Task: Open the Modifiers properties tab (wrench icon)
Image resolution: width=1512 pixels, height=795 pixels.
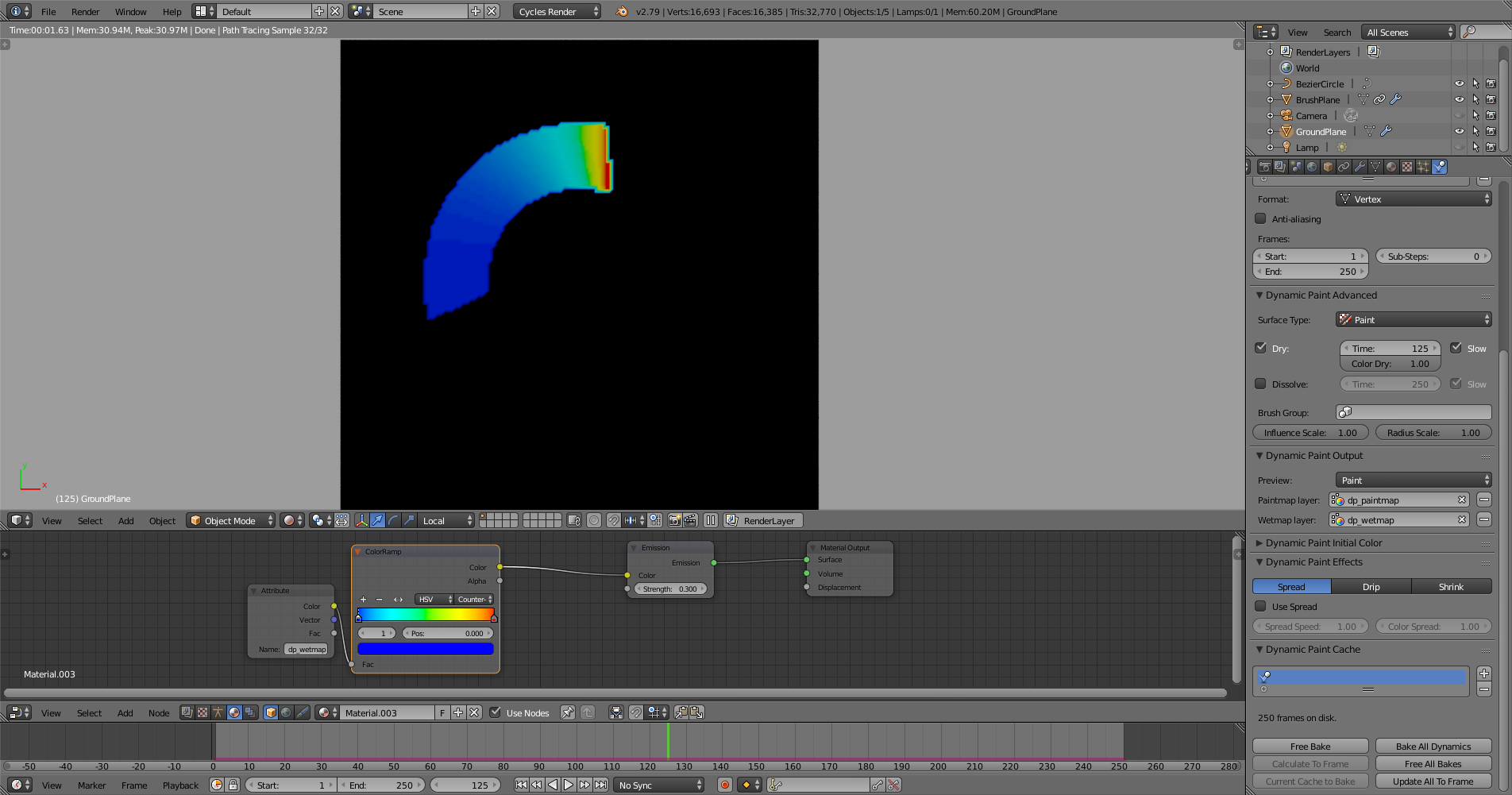Action: [1360, 167]
